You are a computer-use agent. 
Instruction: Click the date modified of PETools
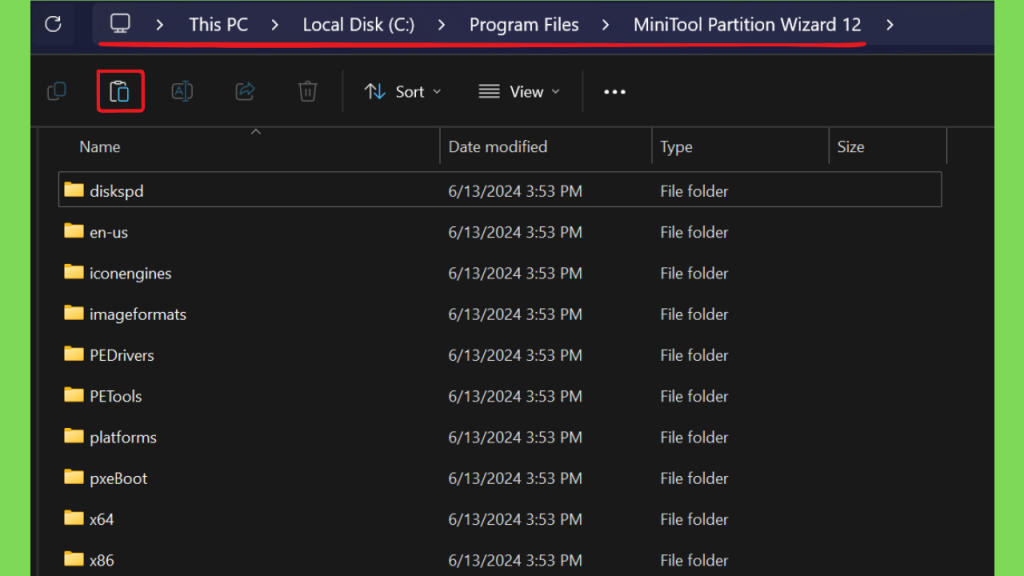click(515, 396)
